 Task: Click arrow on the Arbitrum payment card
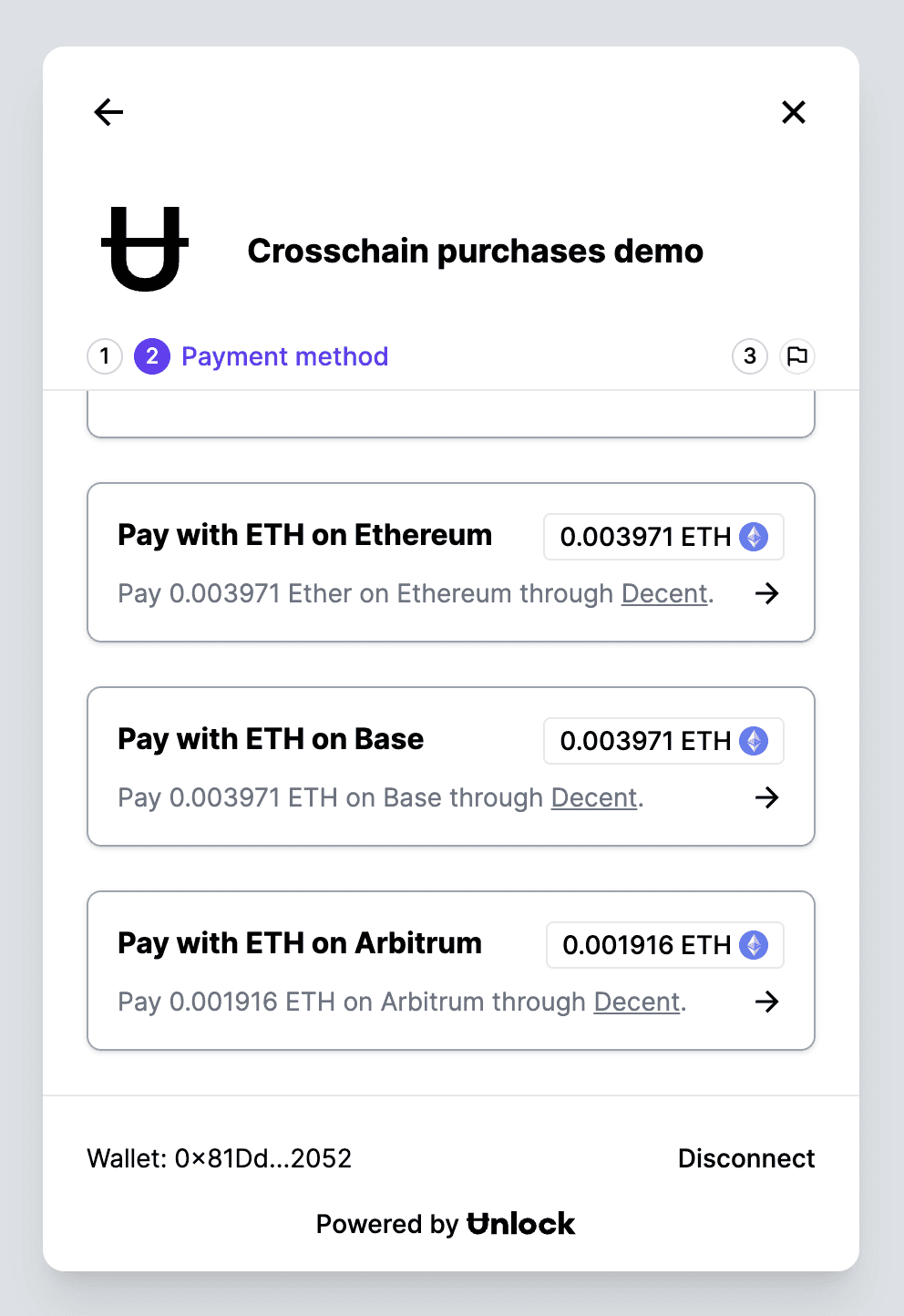[767, 1002]
